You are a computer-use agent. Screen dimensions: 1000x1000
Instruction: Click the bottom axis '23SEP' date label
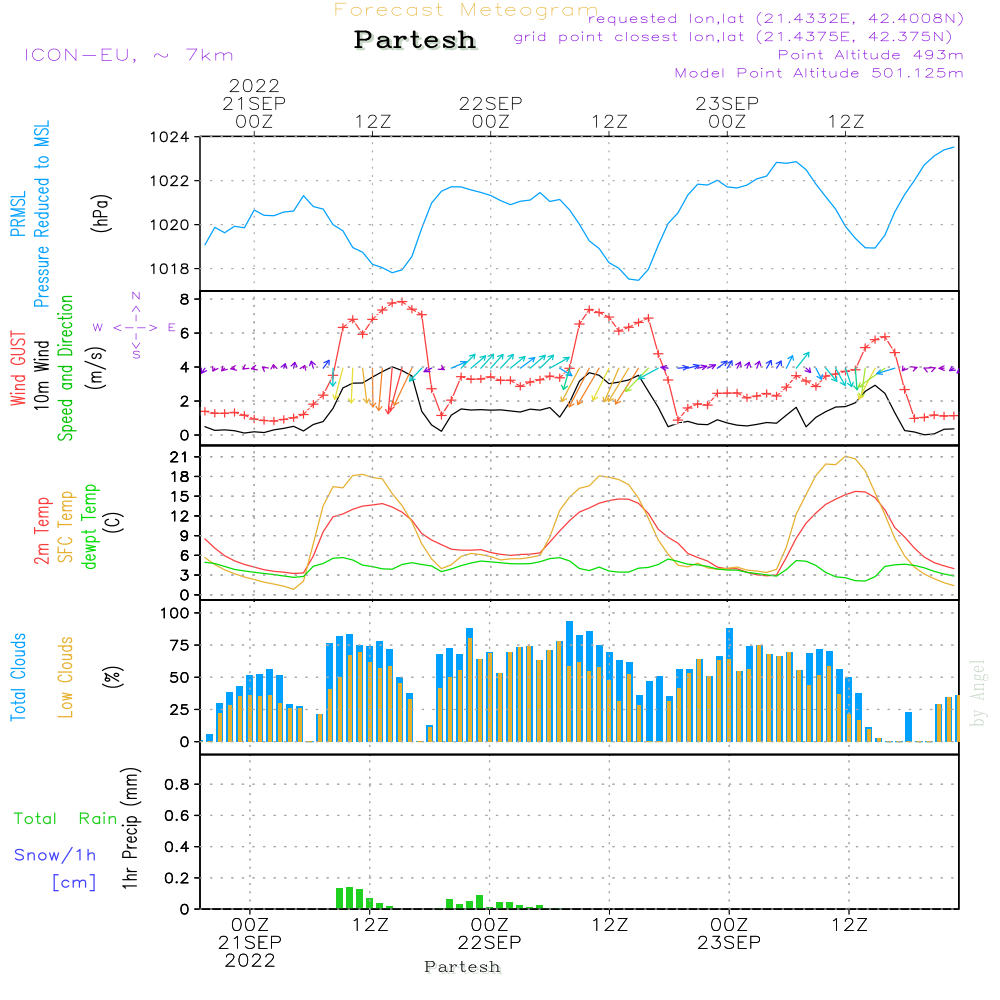(x=729, y=942)
